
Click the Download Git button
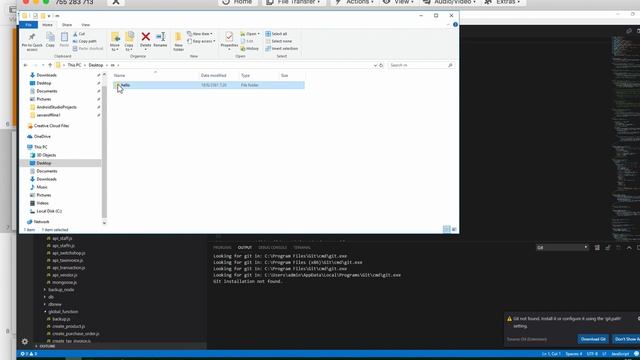pyautogui.click(x=593, y=339)
